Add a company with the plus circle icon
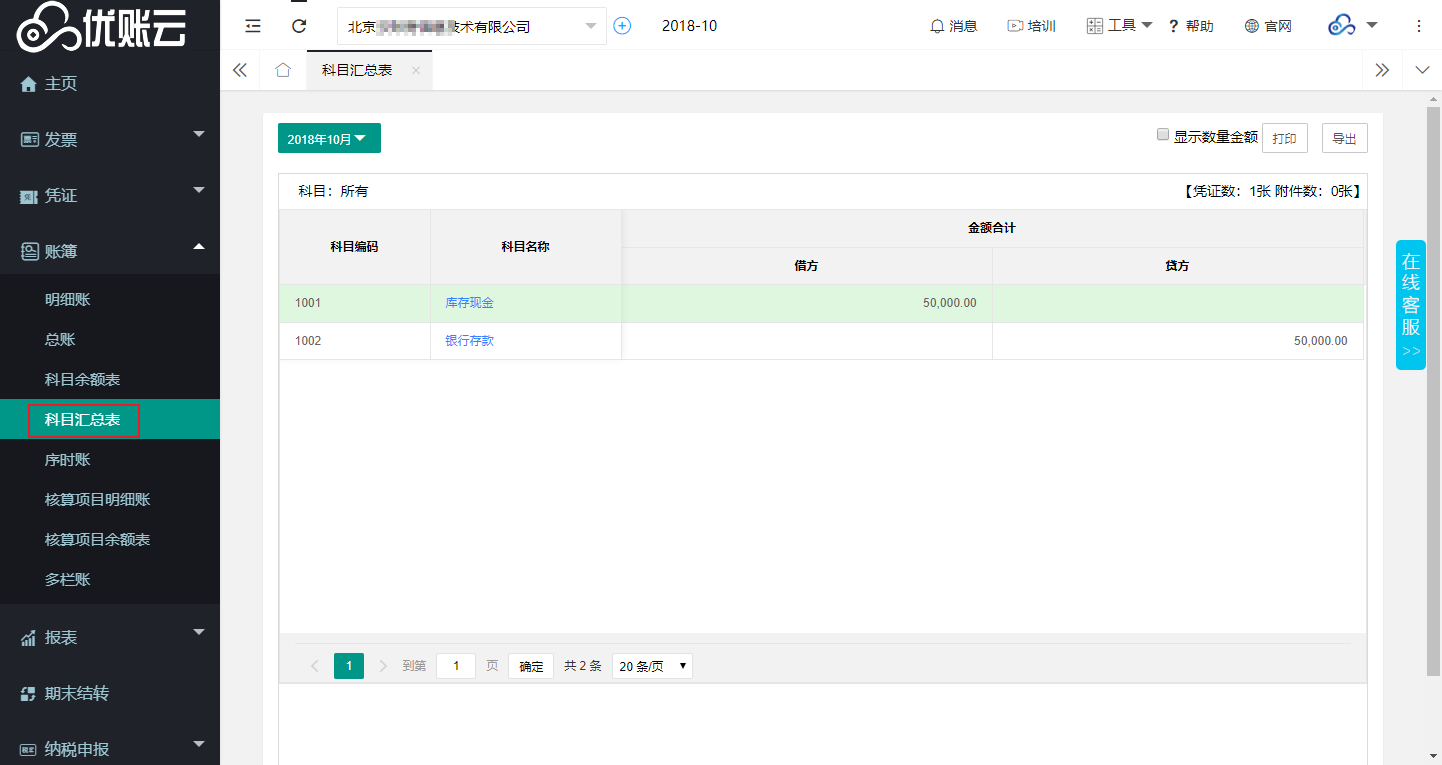This screenshot has height=765, width=1442. 622,26
